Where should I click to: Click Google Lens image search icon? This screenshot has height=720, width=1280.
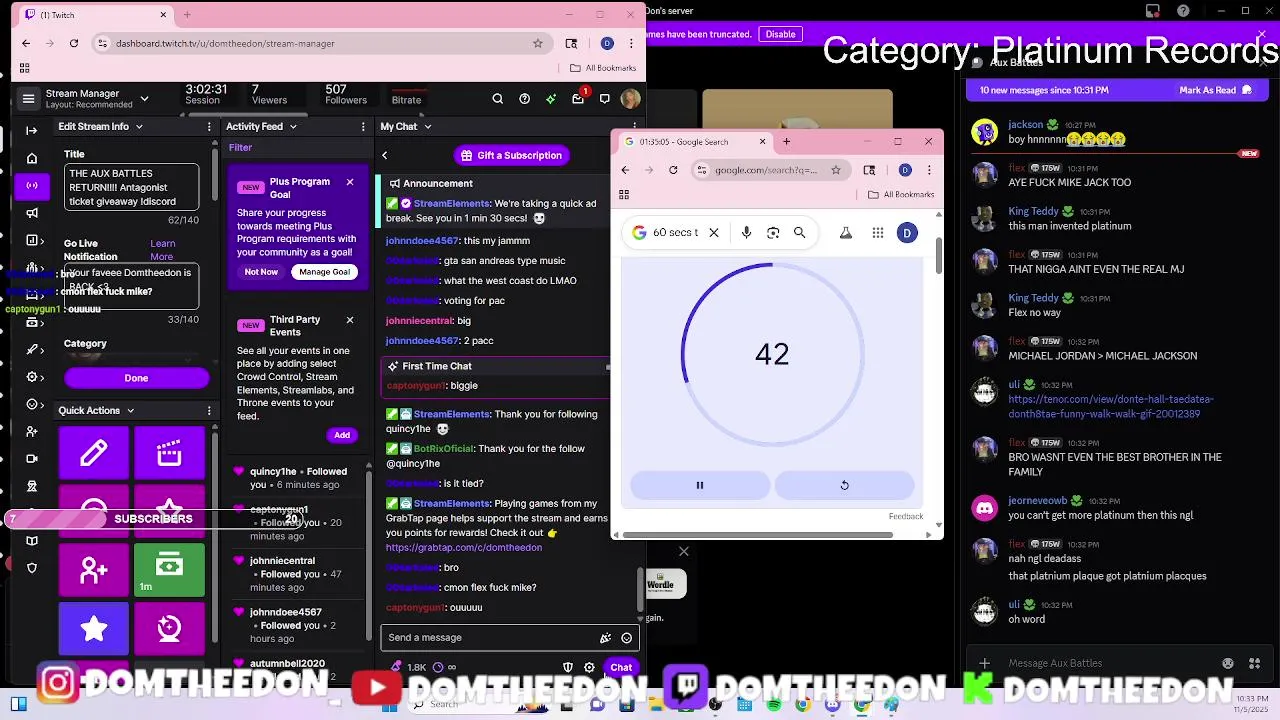coord(773,233)
